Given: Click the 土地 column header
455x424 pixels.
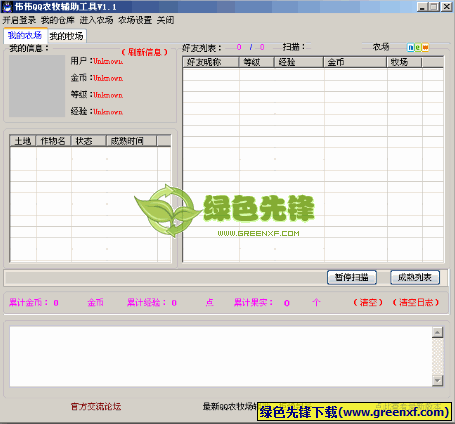Looking at the screenshot, I should (x=23, y=141).
